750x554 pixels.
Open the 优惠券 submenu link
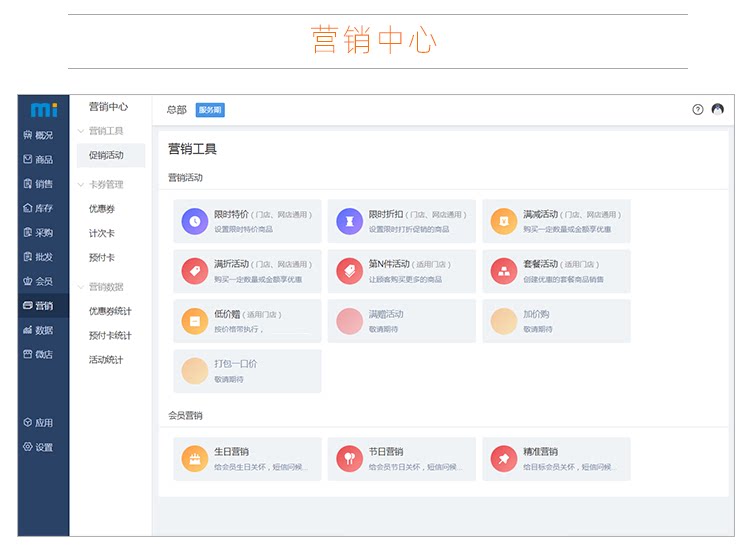coord(102,209)
